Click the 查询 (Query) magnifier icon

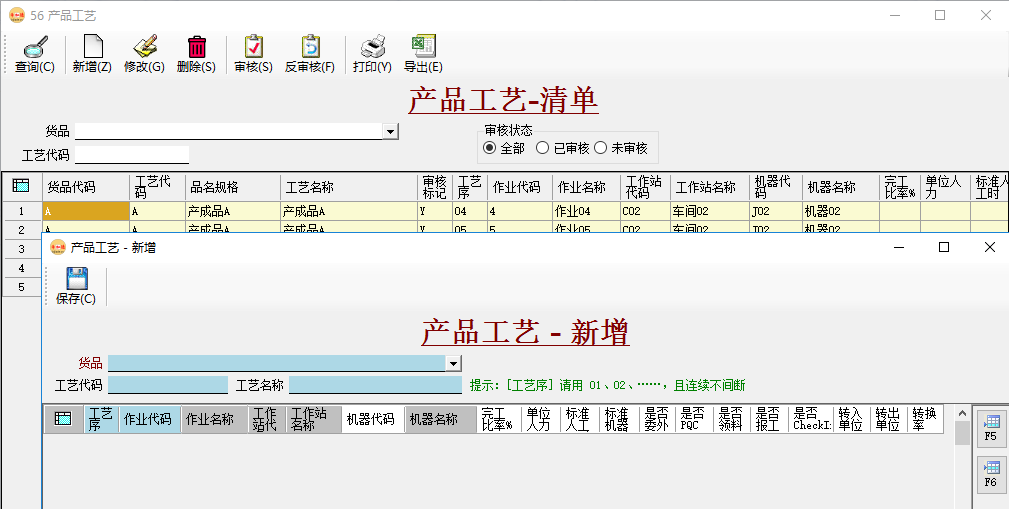[34, 47]
